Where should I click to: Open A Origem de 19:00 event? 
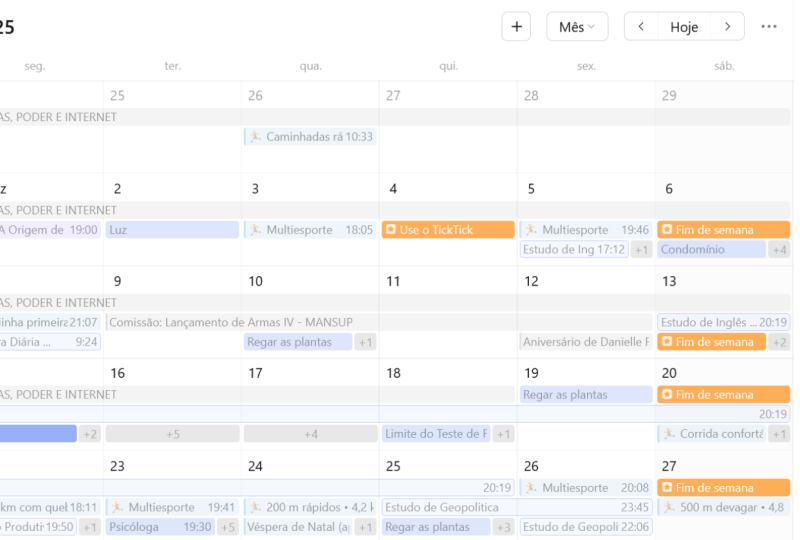(49, 230)
